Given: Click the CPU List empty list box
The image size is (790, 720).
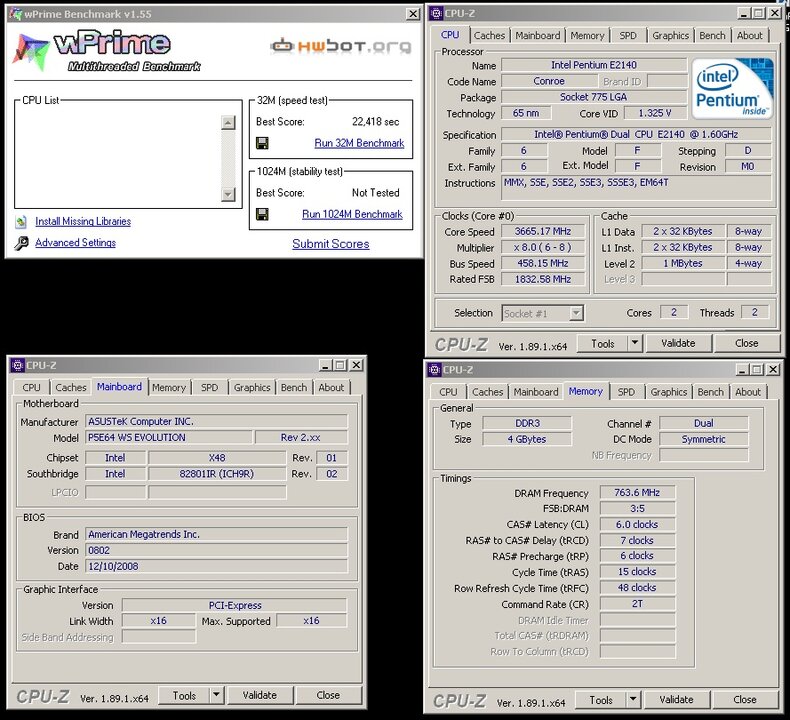Looking at the screenshot, I should 128,158.
